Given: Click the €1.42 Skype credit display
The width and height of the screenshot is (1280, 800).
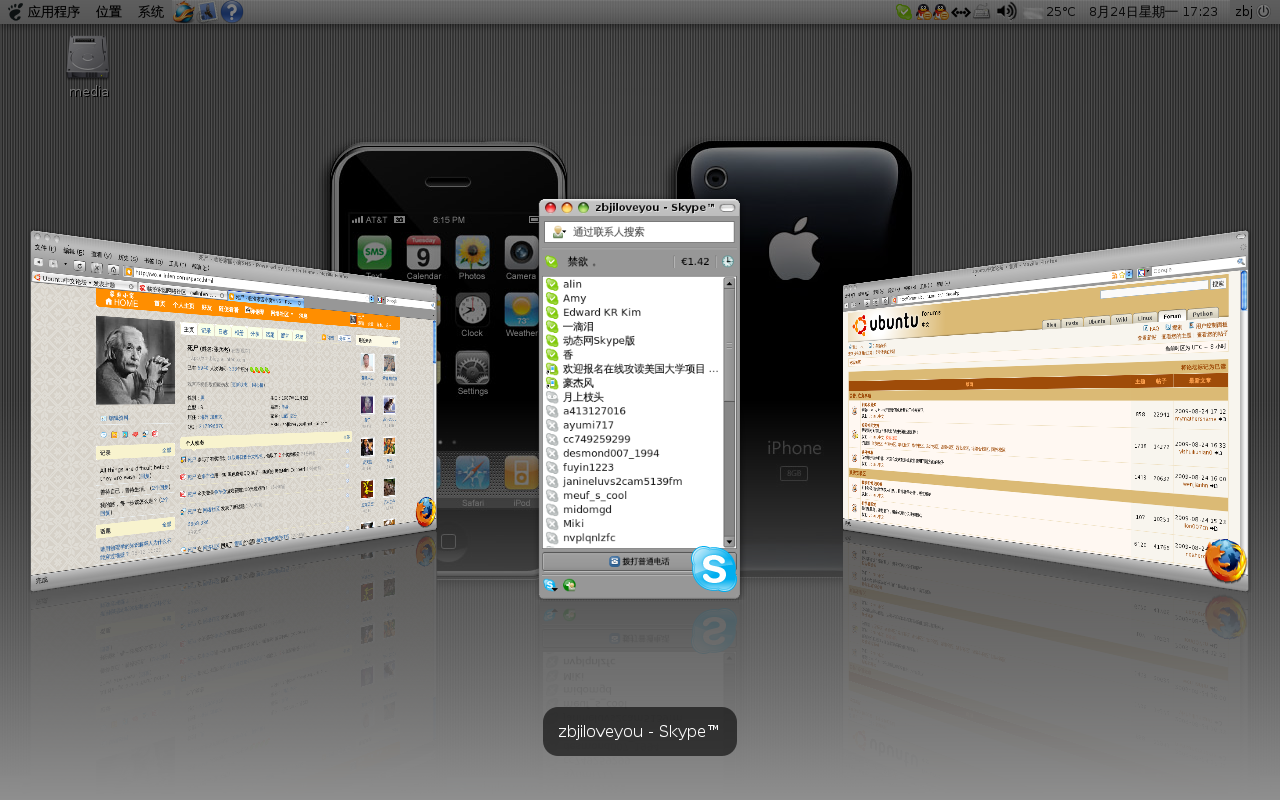Looking at the screenshot, I should click(695, 262).
